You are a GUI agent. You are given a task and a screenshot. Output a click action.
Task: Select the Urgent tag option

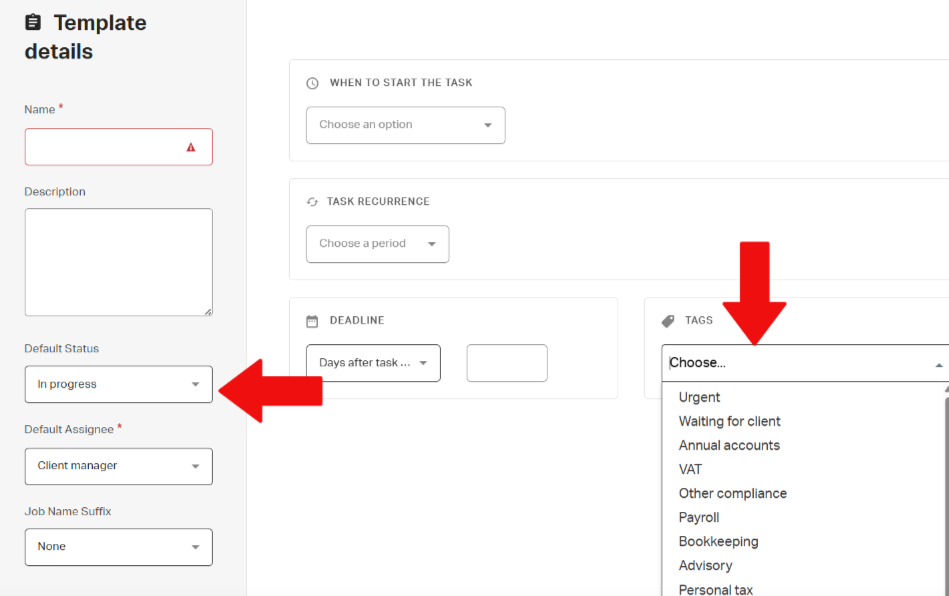[x=699, y=397]
